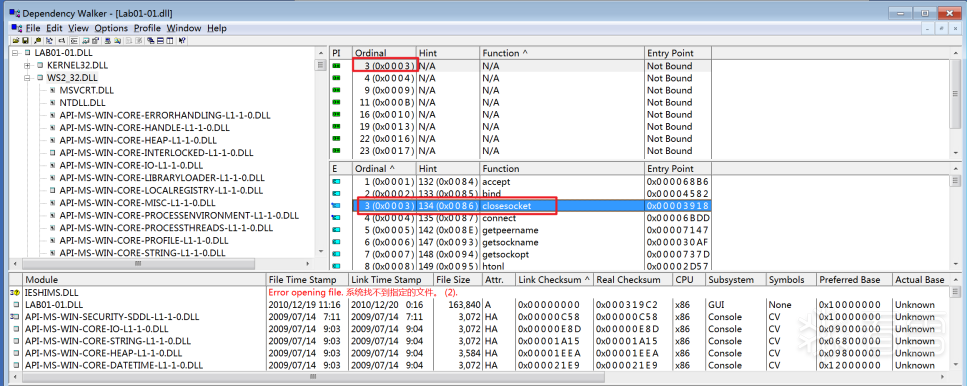Click the Tile Vertically toolbar icon
This screenshot has width=968, height=386.
pyautogui.click(x=169, y=40)
